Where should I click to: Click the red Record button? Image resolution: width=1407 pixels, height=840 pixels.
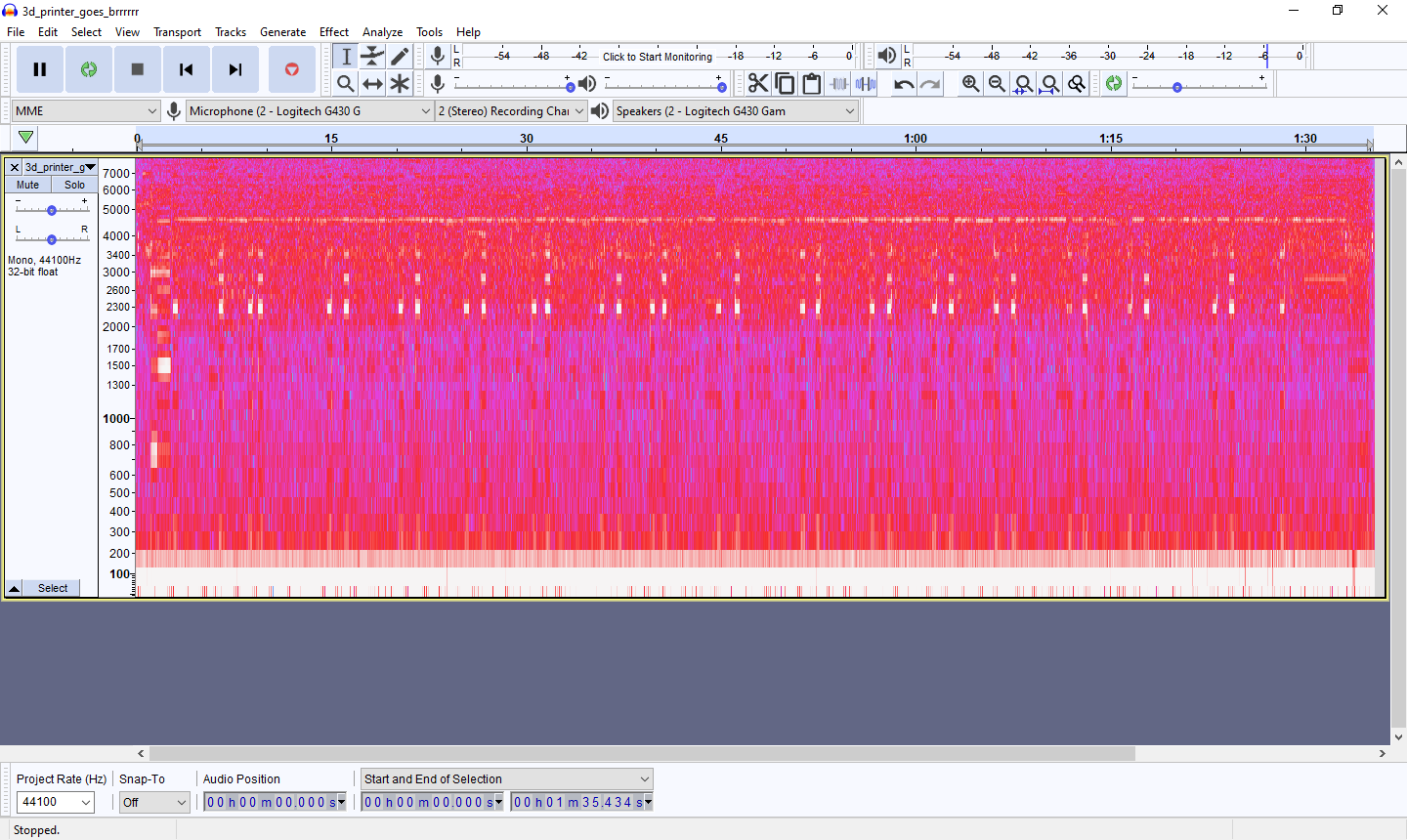click(x=291, y=69)
